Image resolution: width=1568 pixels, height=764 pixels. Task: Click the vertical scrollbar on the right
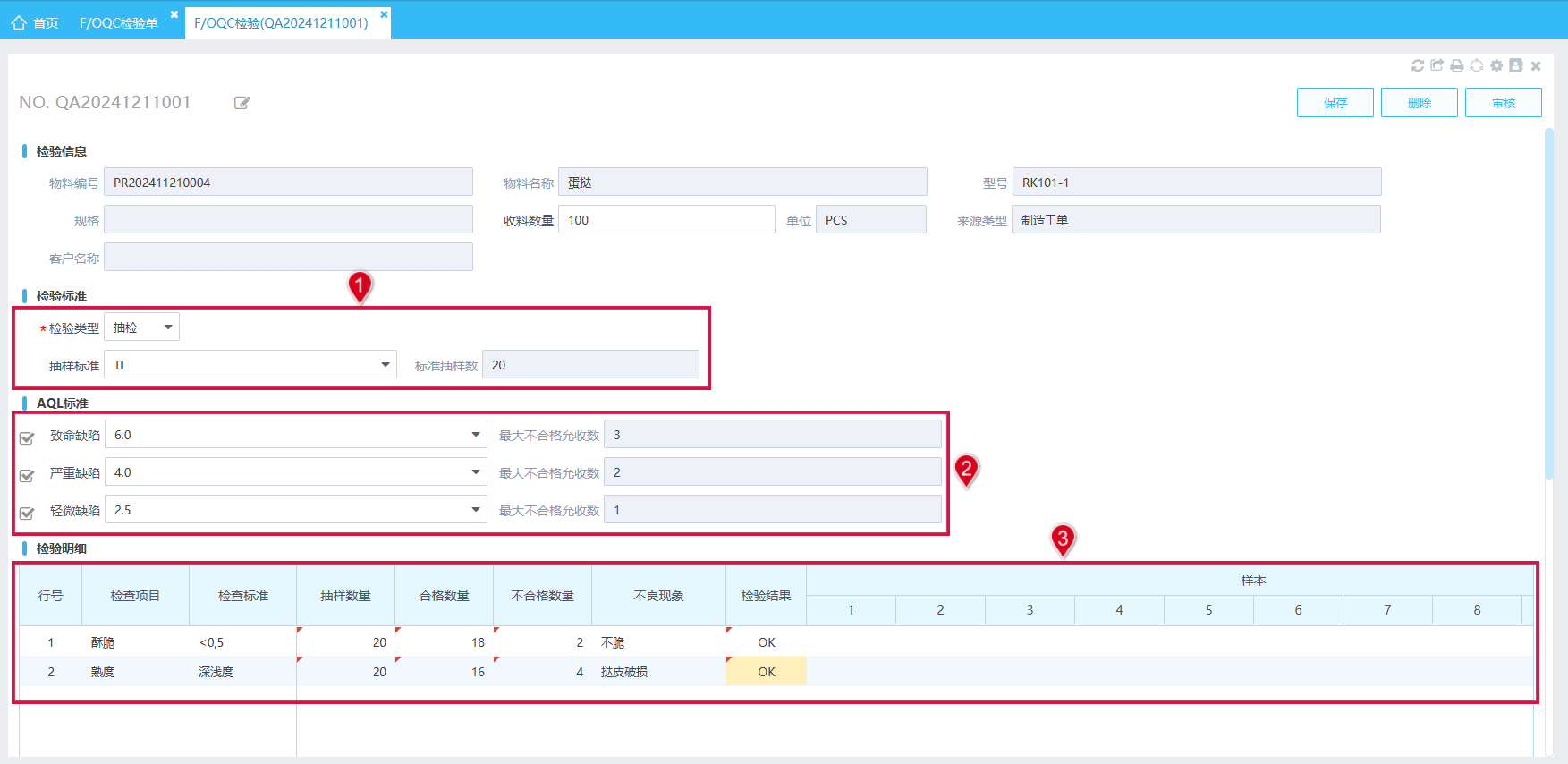point(1549,304)
